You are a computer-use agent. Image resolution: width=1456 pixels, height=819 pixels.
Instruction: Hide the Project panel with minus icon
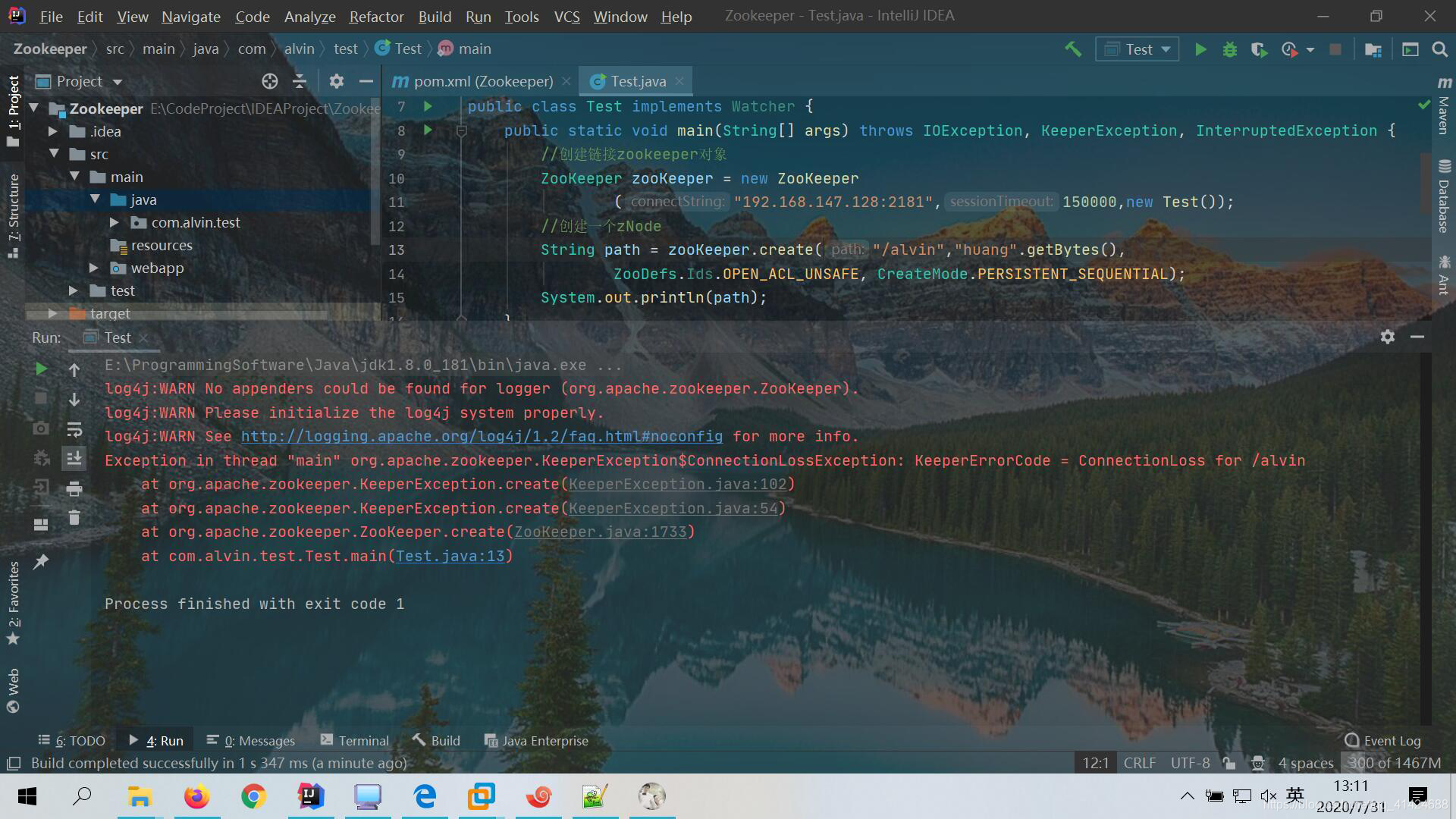366,81
